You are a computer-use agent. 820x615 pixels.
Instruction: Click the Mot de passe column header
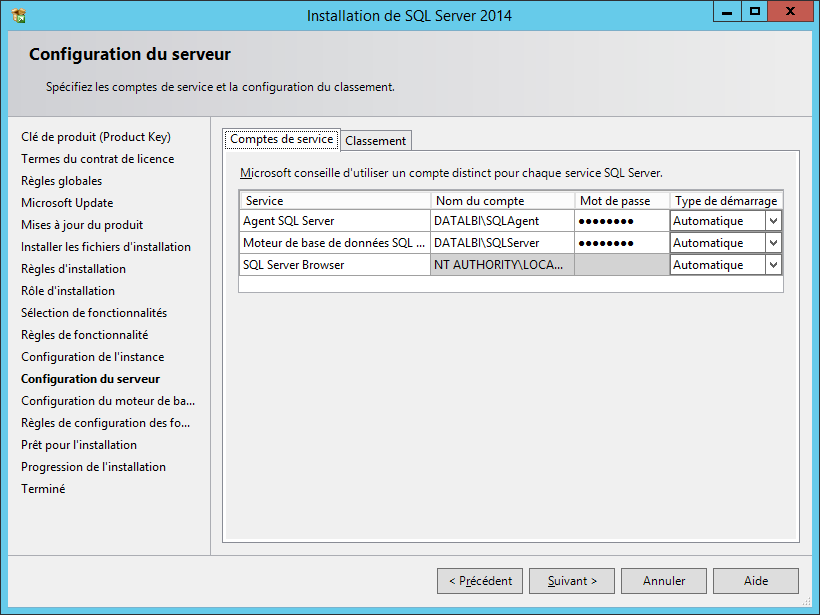click(622, 201)
